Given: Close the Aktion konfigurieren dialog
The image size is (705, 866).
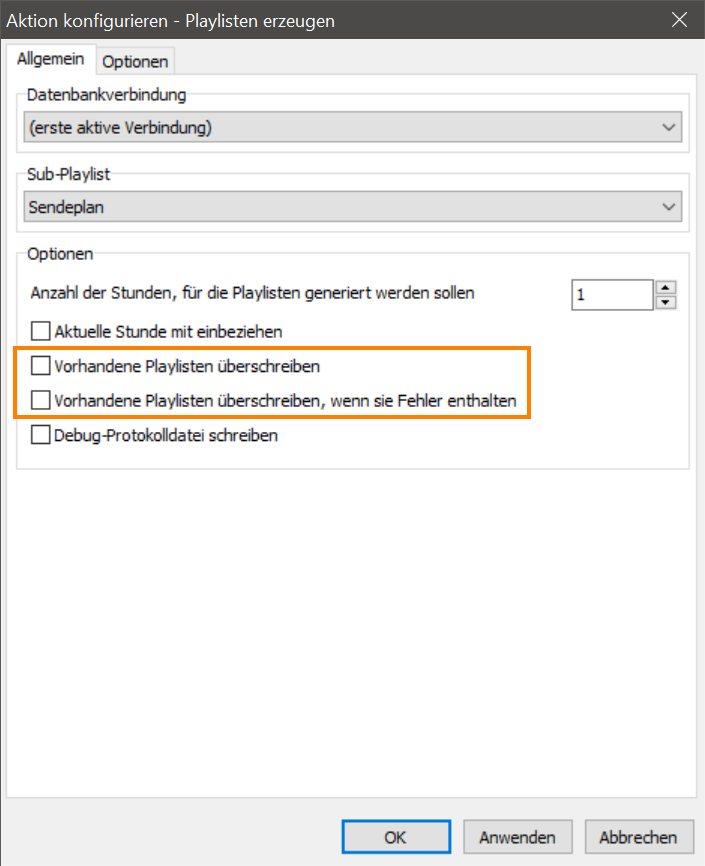Looking at the screenshot, I should [679, 20].
